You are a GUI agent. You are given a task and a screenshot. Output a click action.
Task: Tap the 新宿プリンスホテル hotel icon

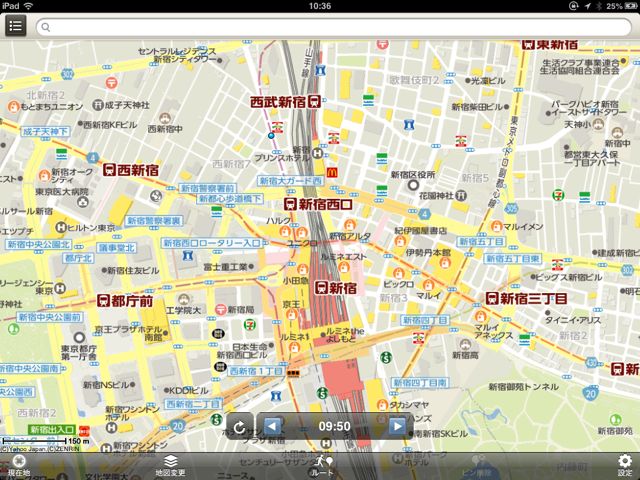click(318, 153)
